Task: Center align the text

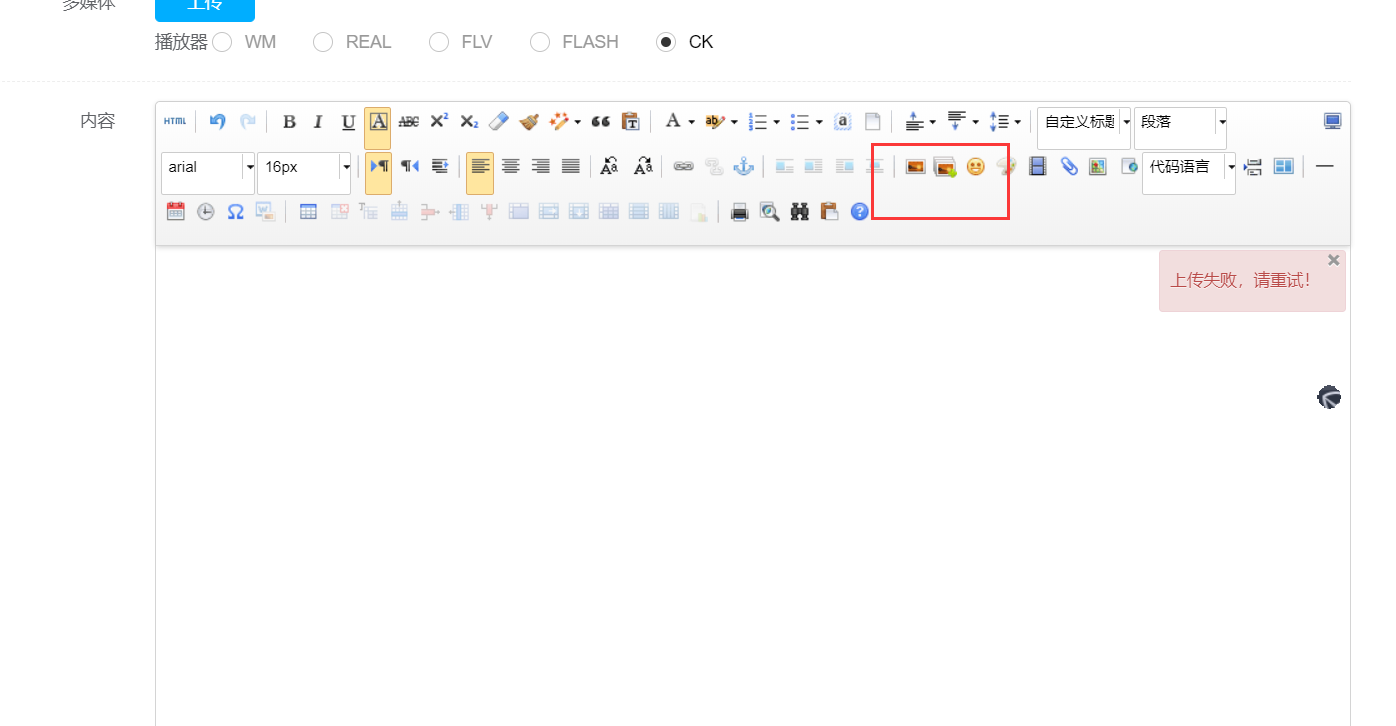Action: coord(511,167)
